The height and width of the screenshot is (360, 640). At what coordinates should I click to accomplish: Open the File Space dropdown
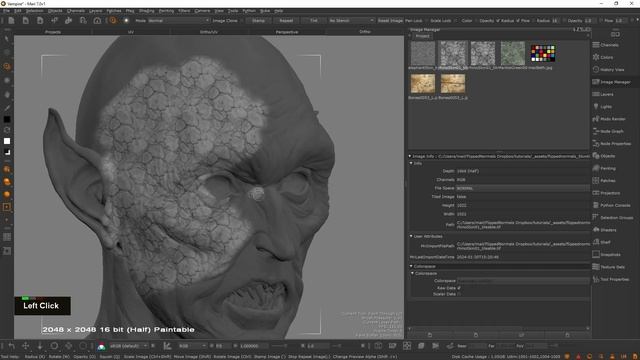[x=523, y=188]
